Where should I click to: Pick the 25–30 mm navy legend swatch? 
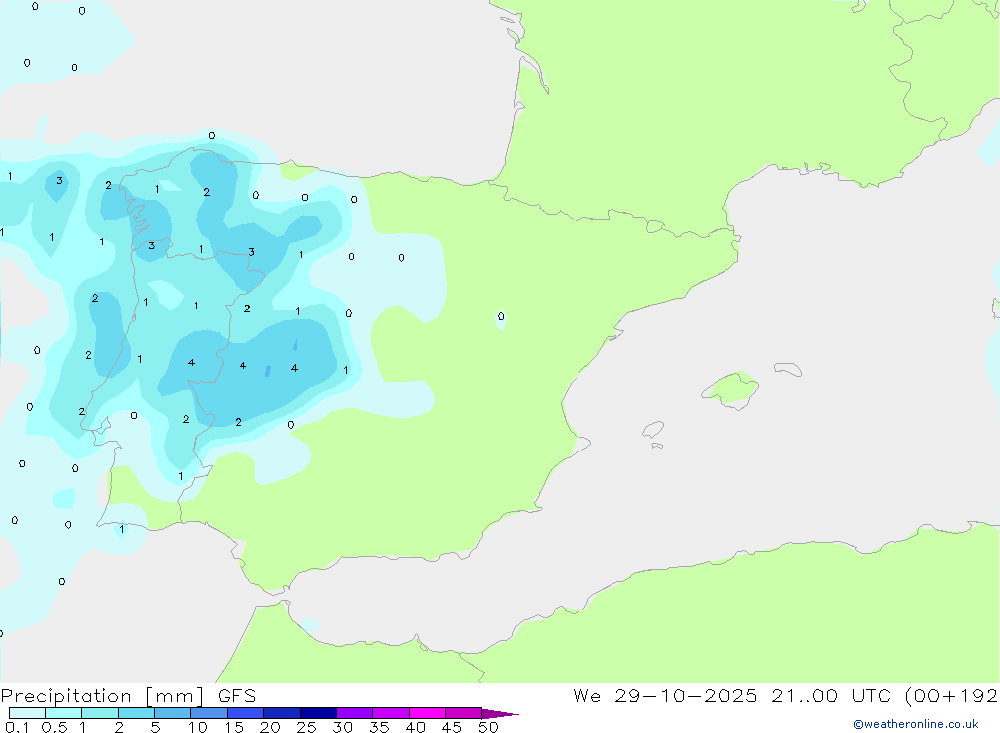(318, 713)
